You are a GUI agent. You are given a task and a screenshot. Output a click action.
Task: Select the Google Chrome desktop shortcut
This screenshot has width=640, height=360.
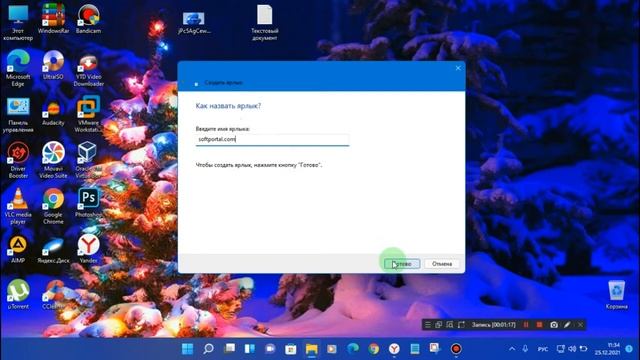pos(53,206)
